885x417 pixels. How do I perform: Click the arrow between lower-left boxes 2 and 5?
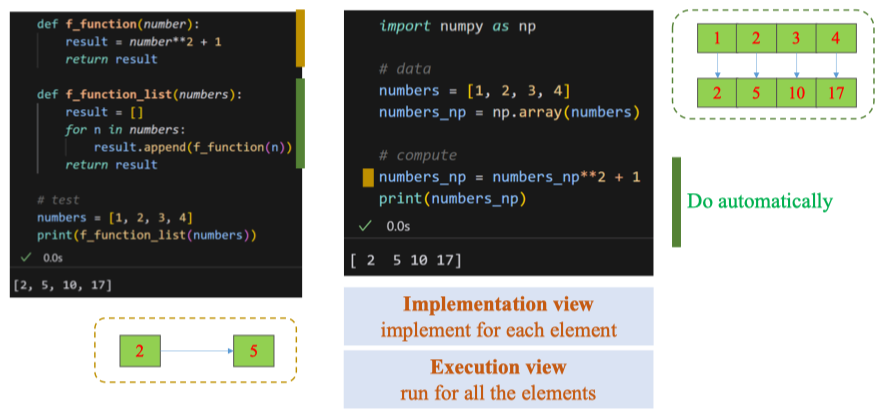click(x=196, y=351)
